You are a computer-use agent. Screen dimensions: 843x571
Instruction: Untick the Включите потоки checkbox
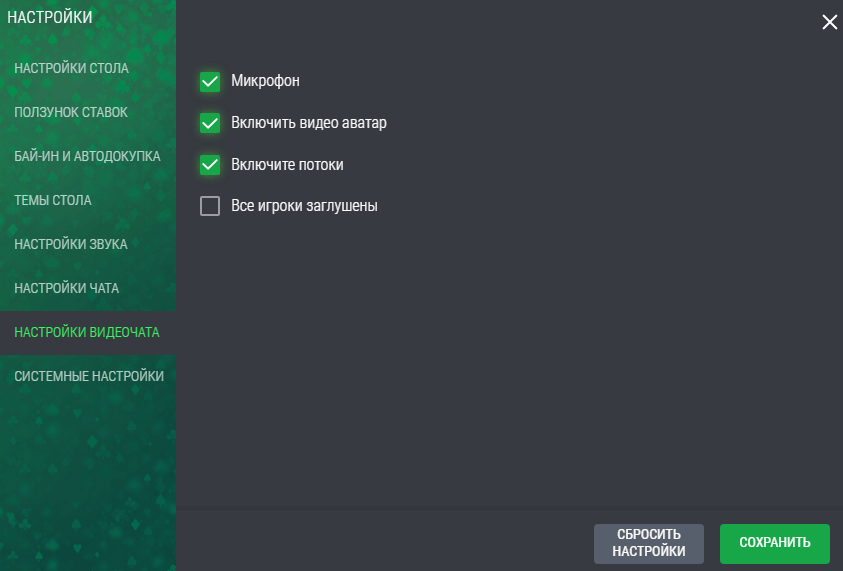point(210,164)
